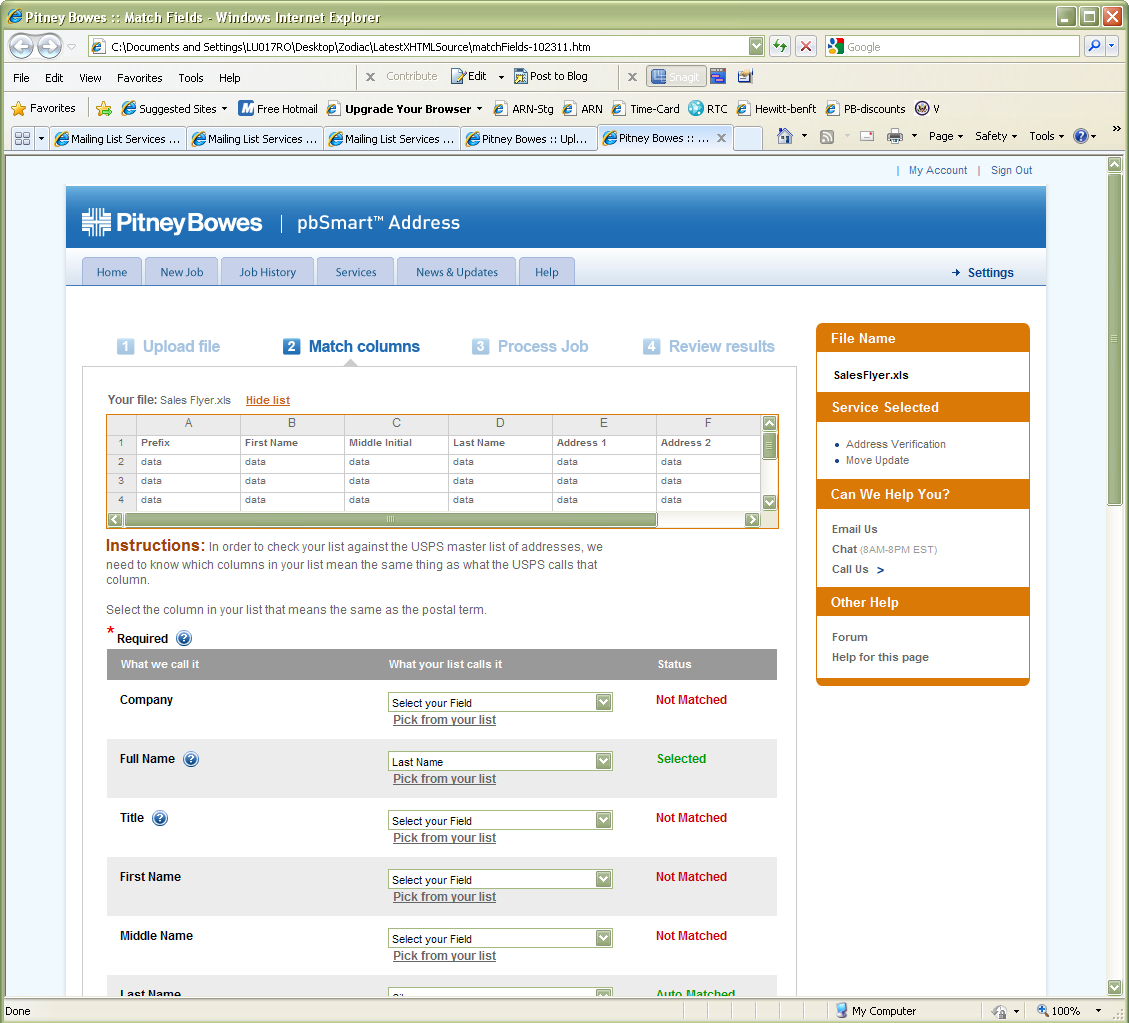The height and width of the screenshot is (1023, 1129).
Task: Click Pick from your list under Title
Action: [x=444, y=838]
